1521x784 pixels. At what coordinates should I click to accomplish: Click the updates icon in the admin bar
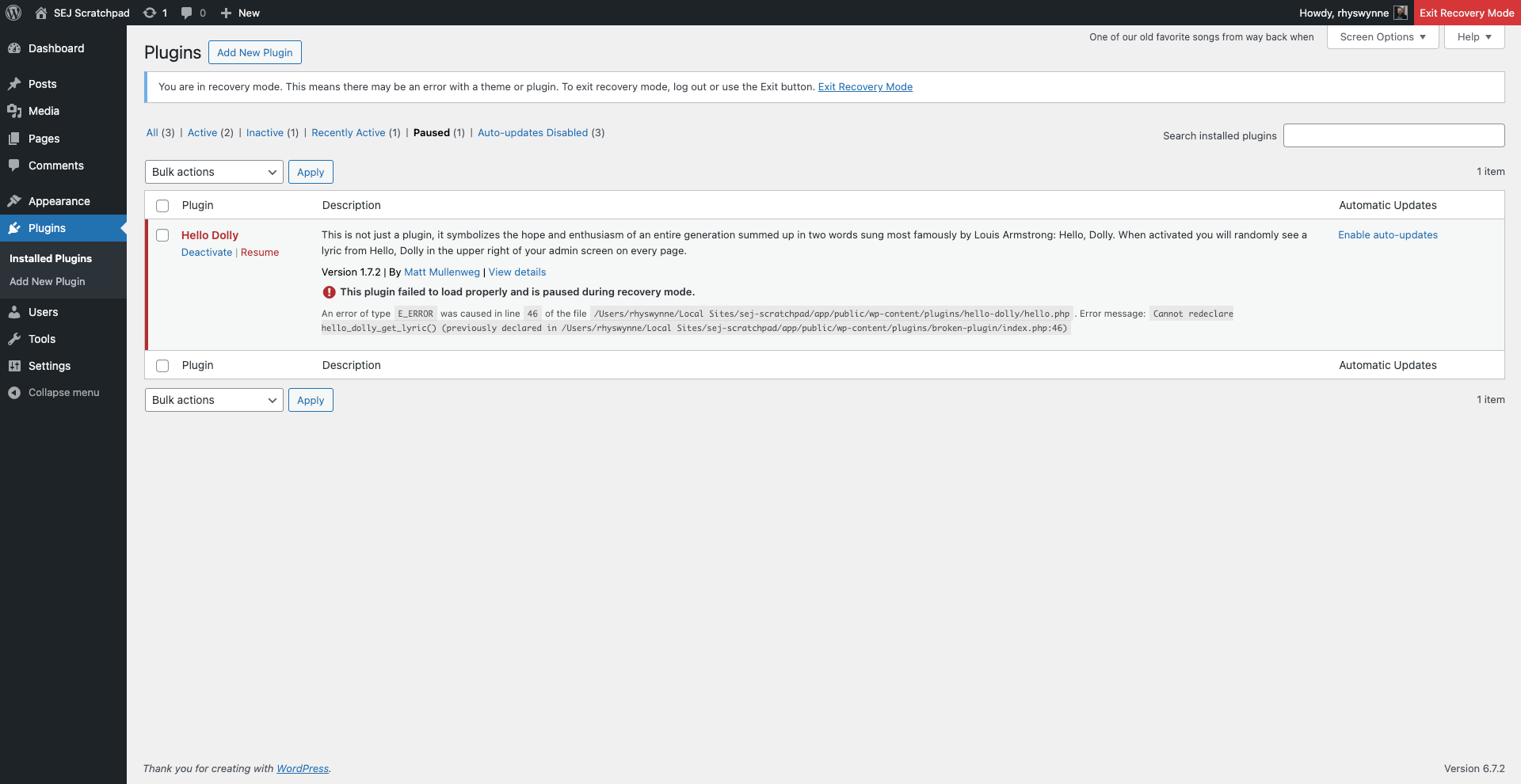tap(151, 13)
